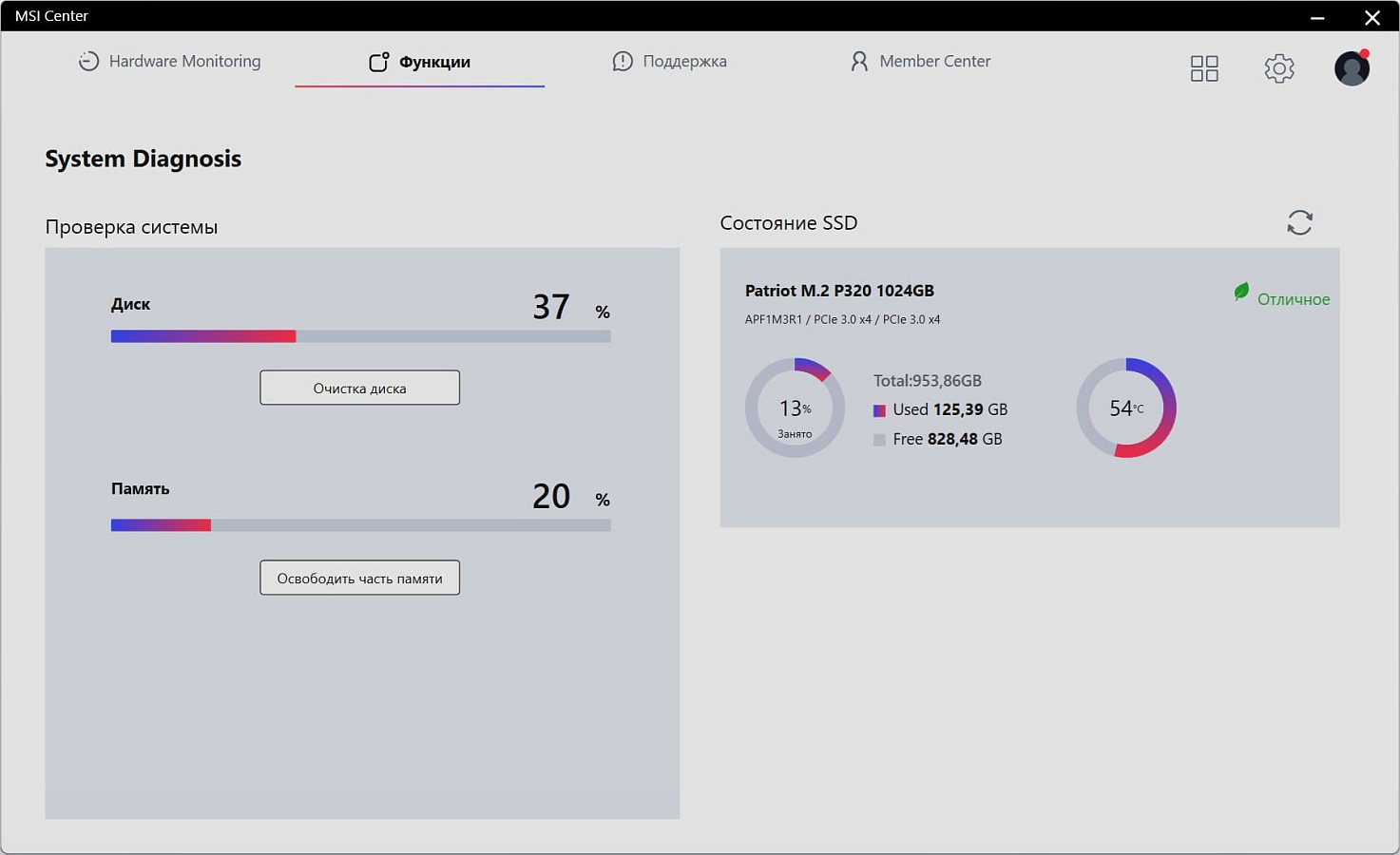Screen dimensions: 1400x855
Task: Click the Функции tab icon
Action: 378,62
